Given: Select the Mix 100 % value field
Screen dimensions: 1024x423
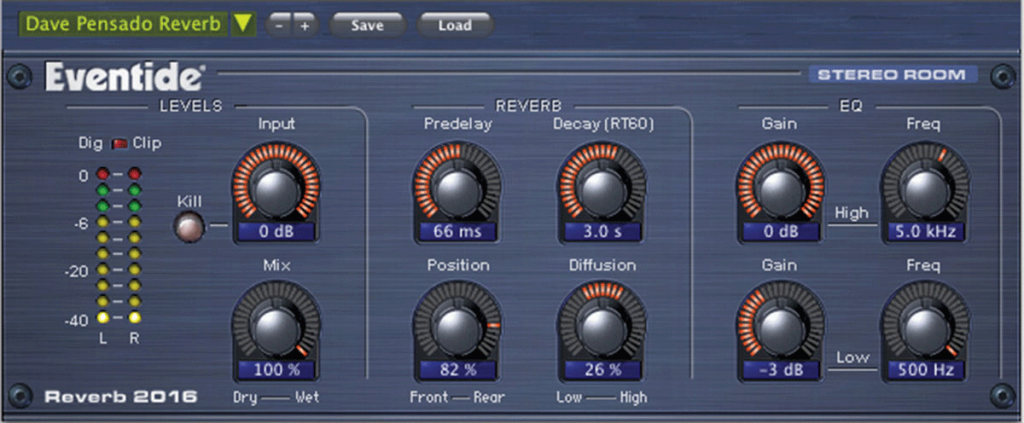Looking at the screenshot, I should (x=276, y=370).
